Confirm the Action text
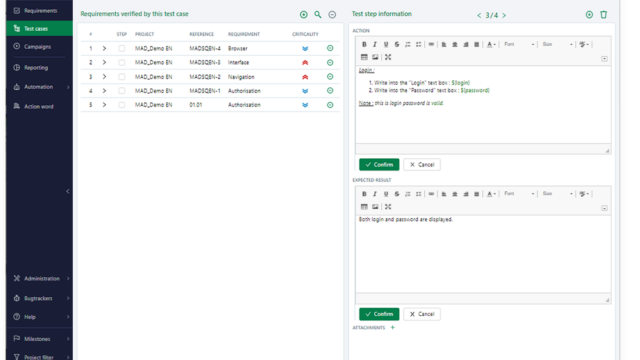 (379, 164)
